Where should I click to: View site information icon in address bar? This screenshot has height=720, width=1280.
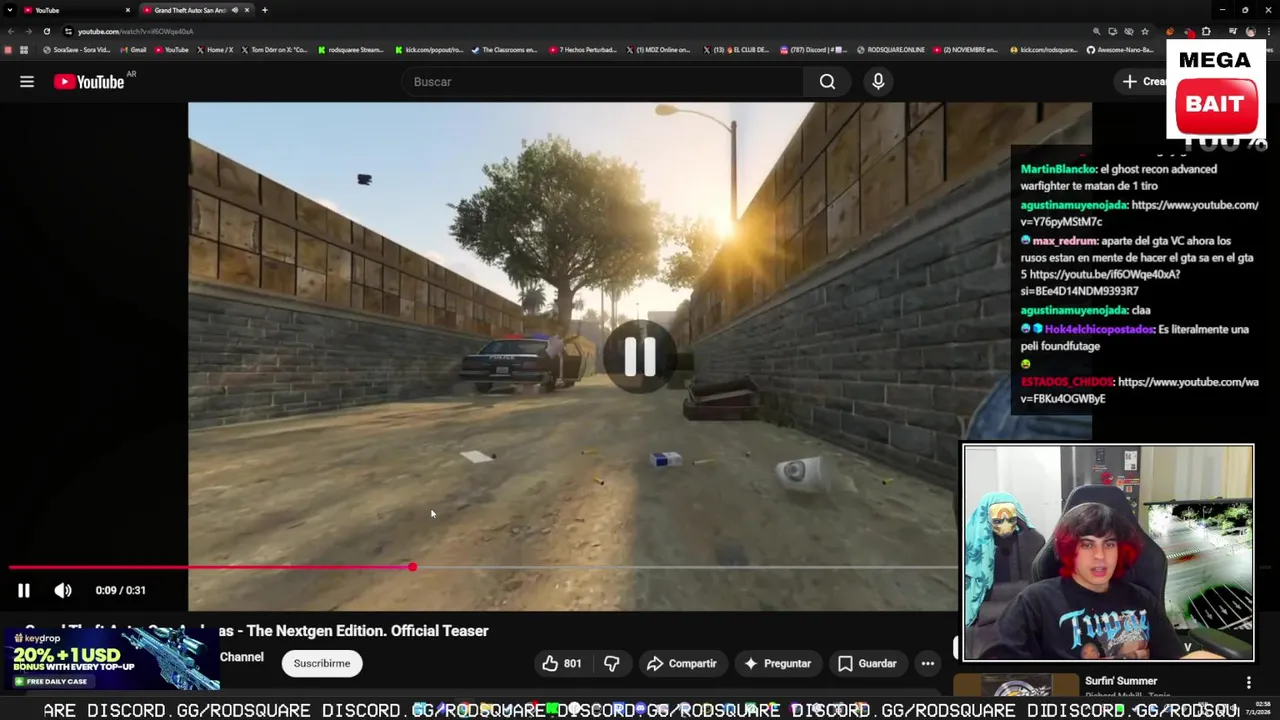click(68, 31)
